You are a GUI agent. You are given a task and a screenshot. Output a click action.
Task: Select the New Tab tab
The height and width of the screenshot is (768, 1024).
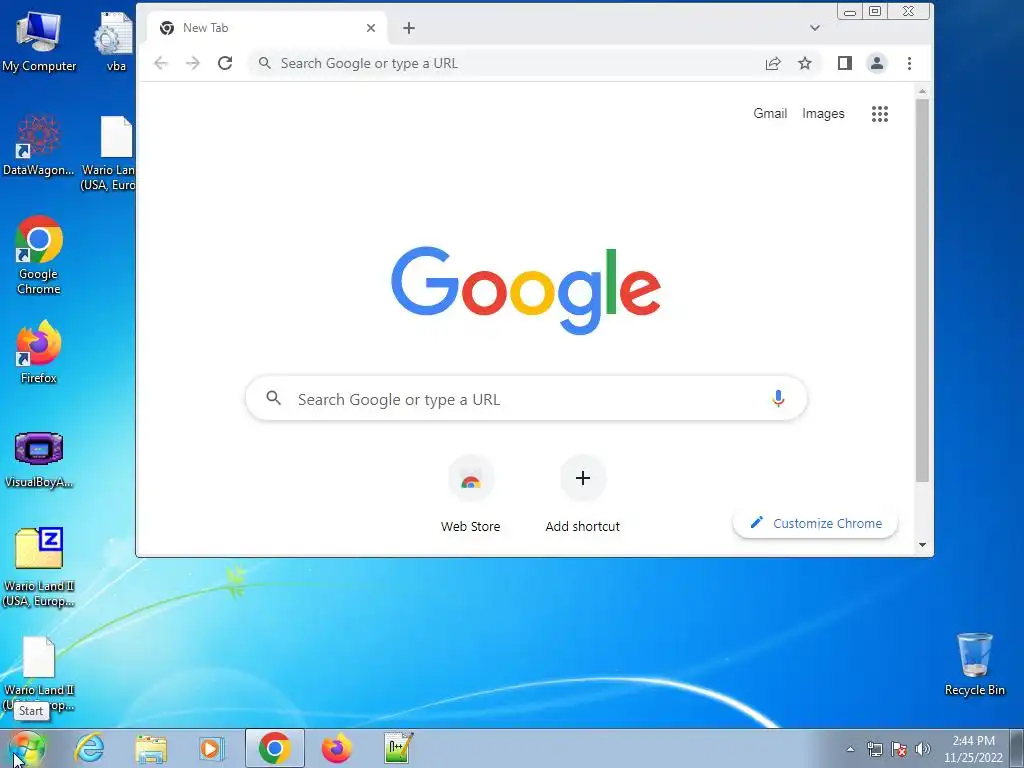pyautogui.click(x=266, y=28)
